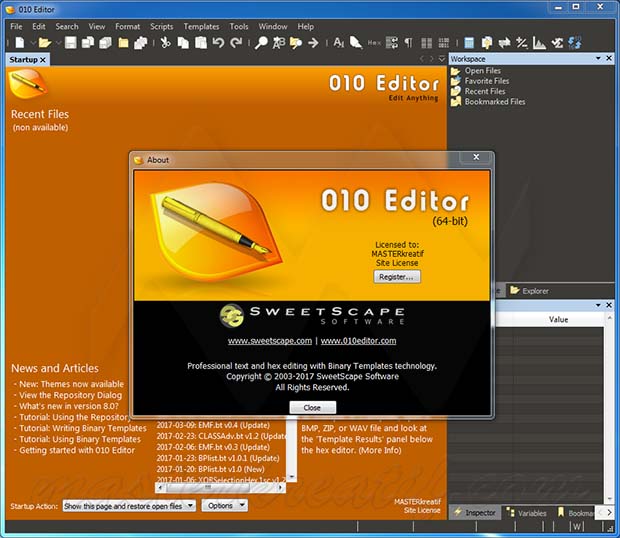Open the Search menu
This screenshot has height=538, width=620.
coord(67,26)
